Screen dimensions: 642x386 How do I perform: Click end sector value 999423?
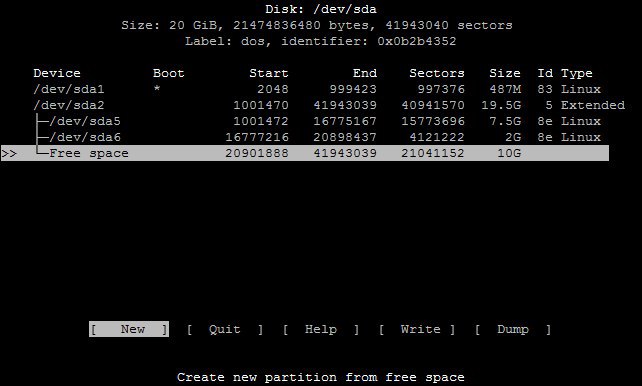pyautogui.click(x=353, y=89)
